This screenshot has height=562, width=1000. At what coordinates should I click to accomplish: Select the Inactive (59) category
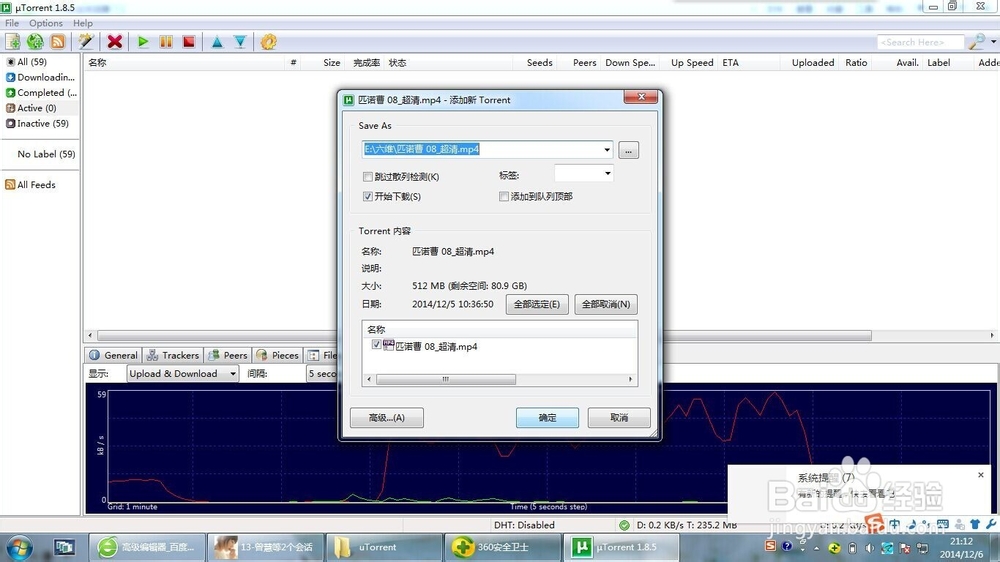37,123
